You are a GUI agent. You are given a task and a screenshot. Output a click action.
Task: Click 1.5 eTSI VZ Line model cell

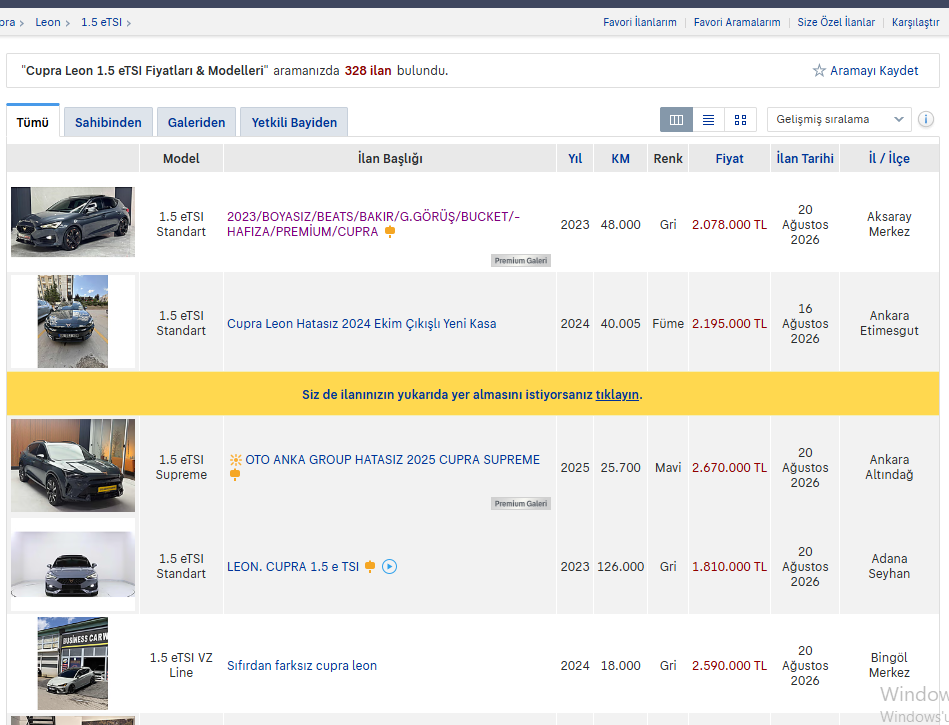click(181, 665)
